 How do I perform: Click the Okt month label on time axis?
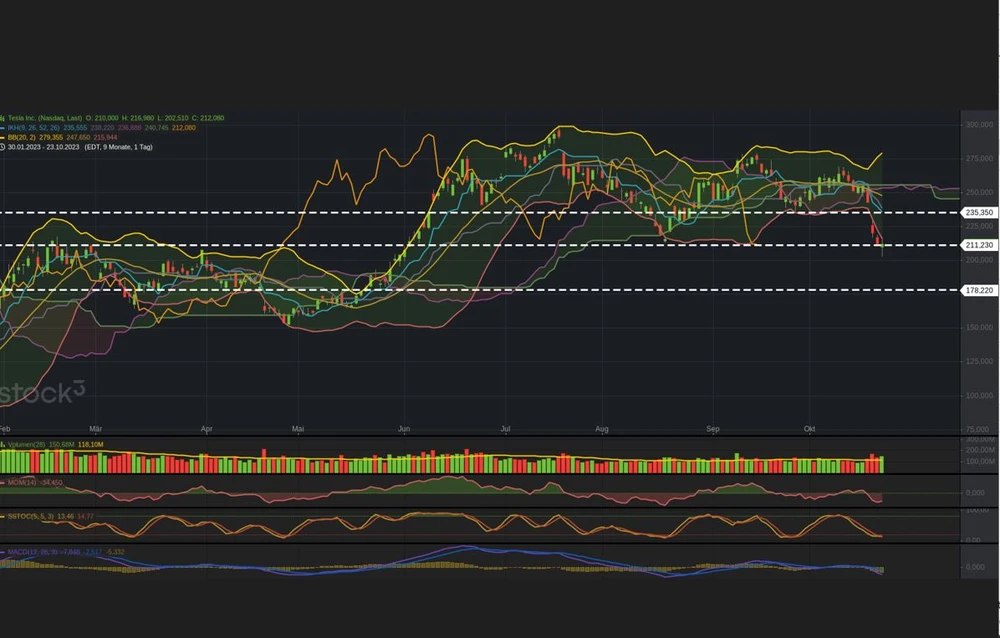pos(810,429)
